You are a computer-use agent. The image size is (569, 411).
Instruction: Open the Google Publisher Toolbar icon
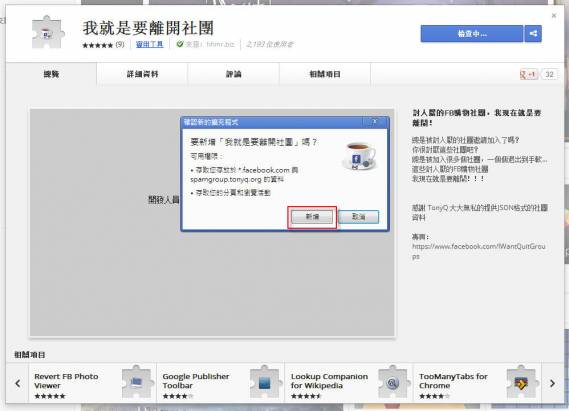click(265, 382)
